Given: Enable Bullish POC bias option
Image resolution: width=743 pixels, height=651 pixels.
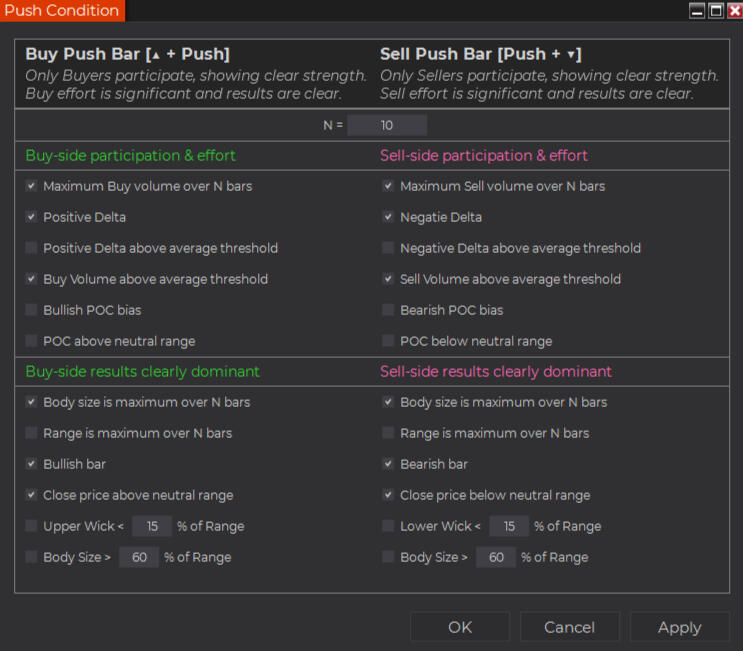Looking at the screenshot, I should pos(32,310).
